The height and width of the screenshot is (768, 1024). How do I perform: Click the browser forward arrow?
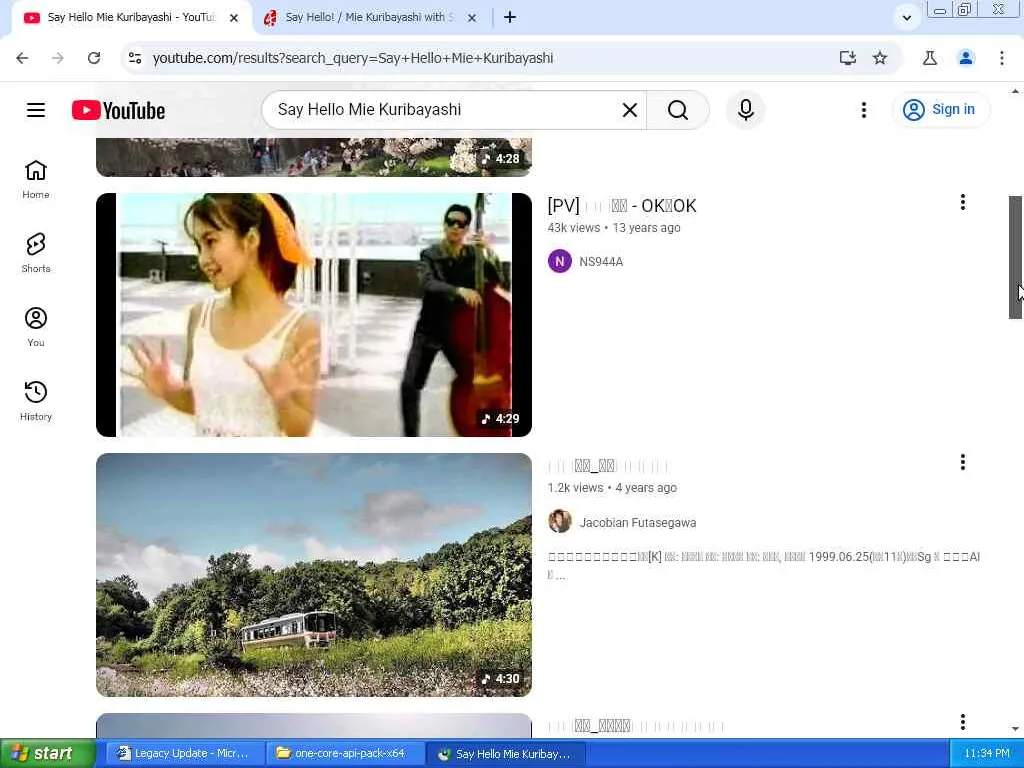tap(58, 58)
